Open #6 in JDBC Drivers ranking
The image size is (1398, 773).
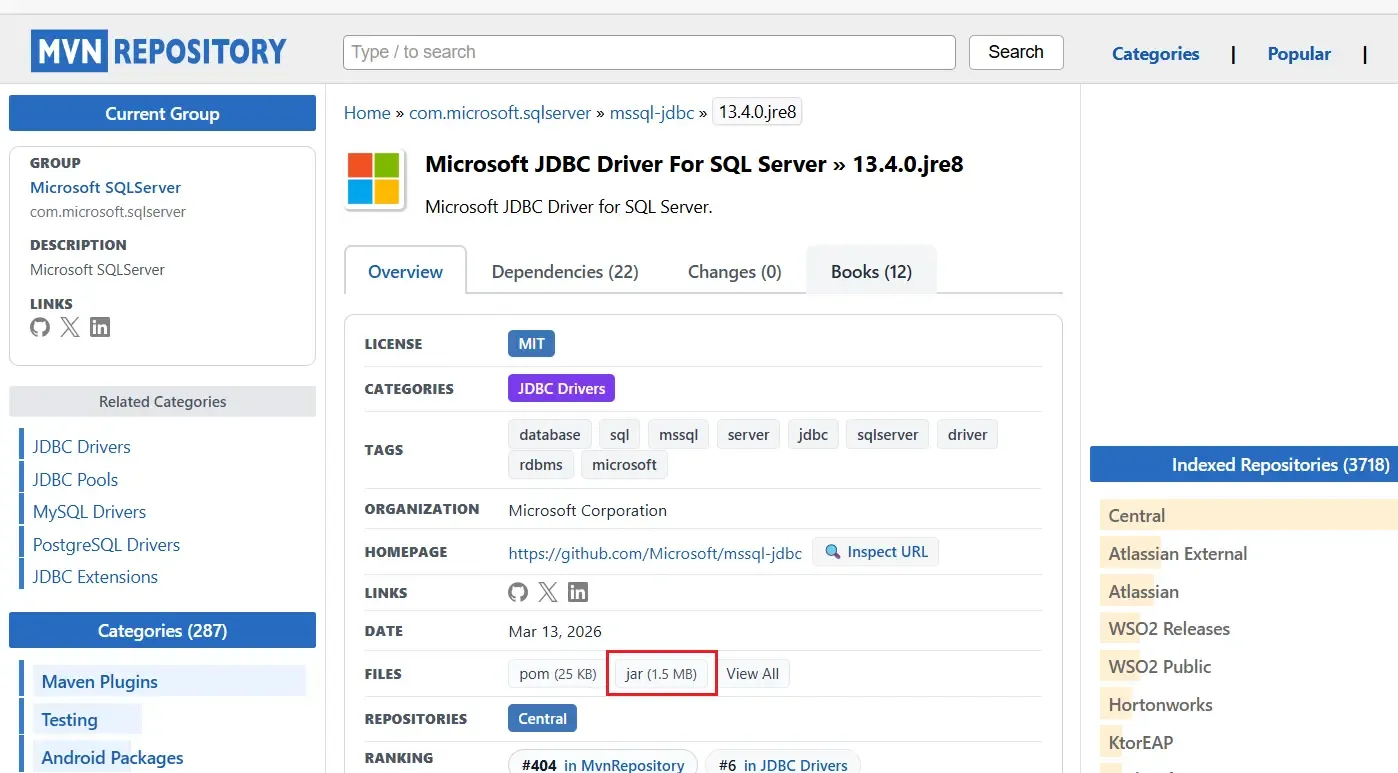click(783, 764)
